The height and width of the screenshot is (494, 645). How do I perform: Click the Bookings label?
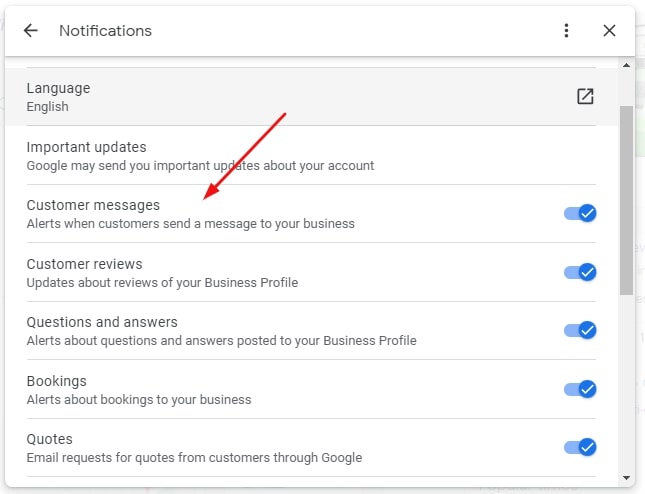tap(57, 381)
